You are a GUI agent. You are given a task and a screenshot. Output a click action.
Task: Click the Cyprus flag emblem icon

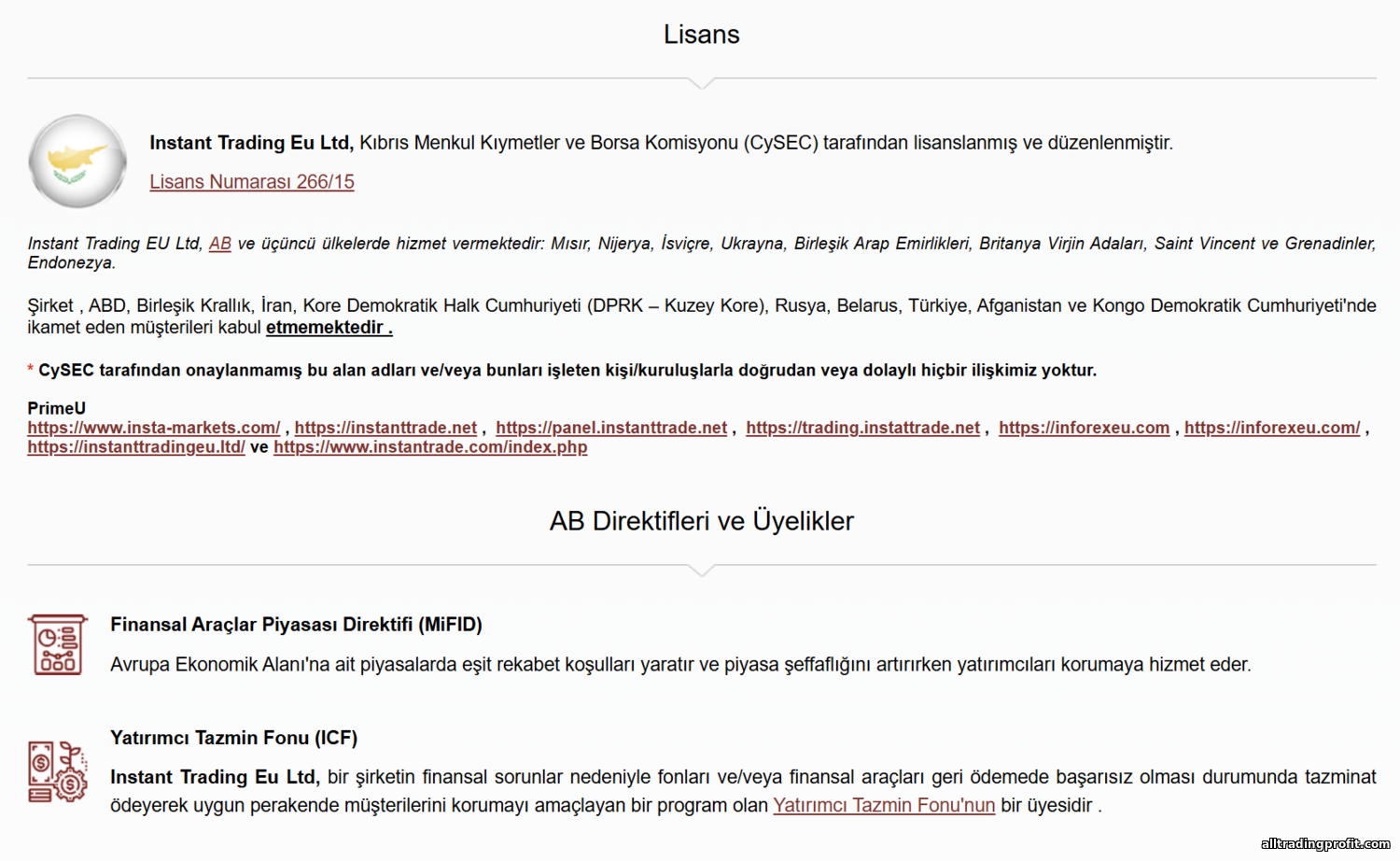click(77, 162)
